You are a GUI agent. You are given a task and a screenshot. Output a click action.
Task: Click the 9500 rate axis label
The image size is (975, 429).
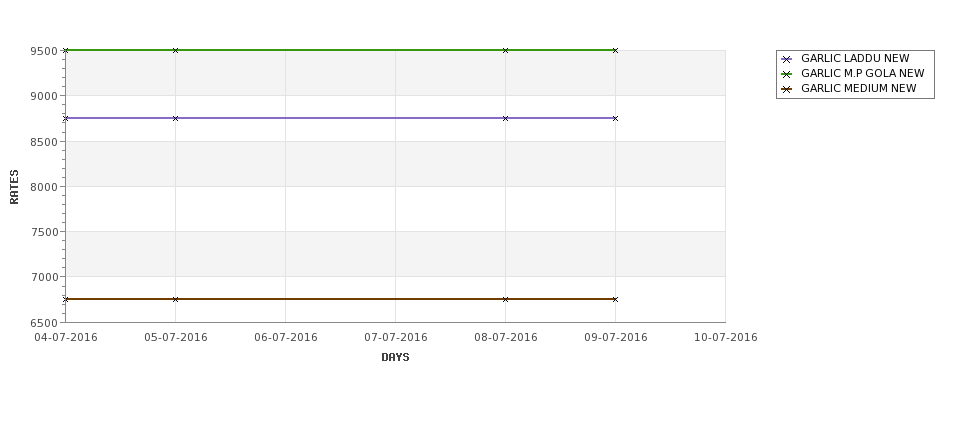[44, 51]
